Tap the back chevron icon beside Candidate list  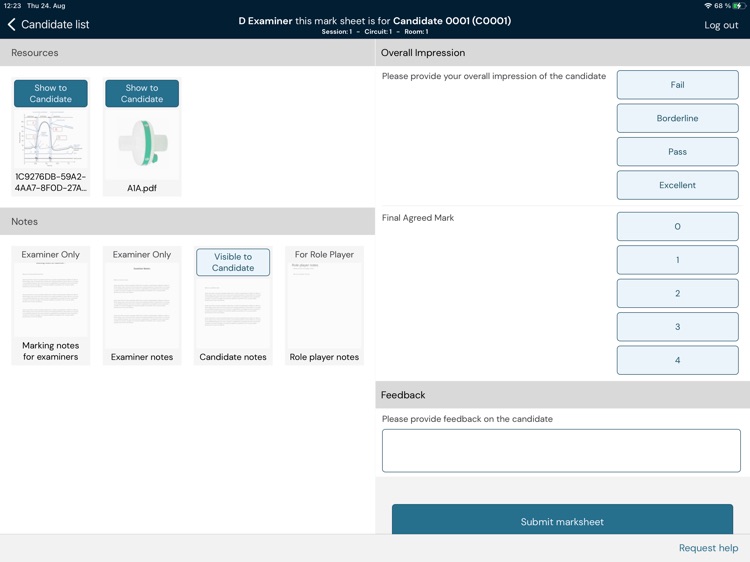point(11,24)
